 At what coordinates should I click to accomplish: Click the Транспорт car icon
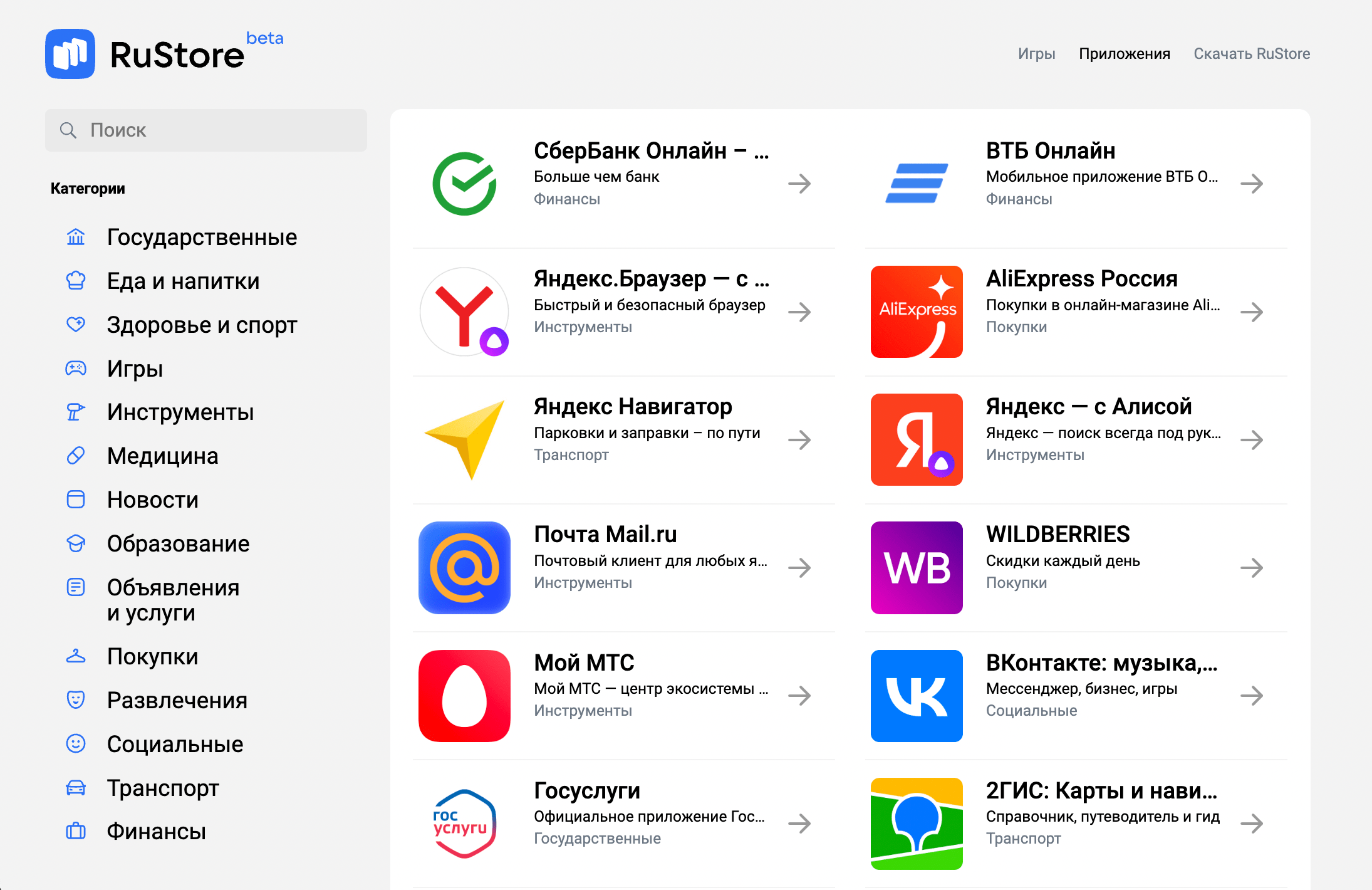[x=76, y=788]
